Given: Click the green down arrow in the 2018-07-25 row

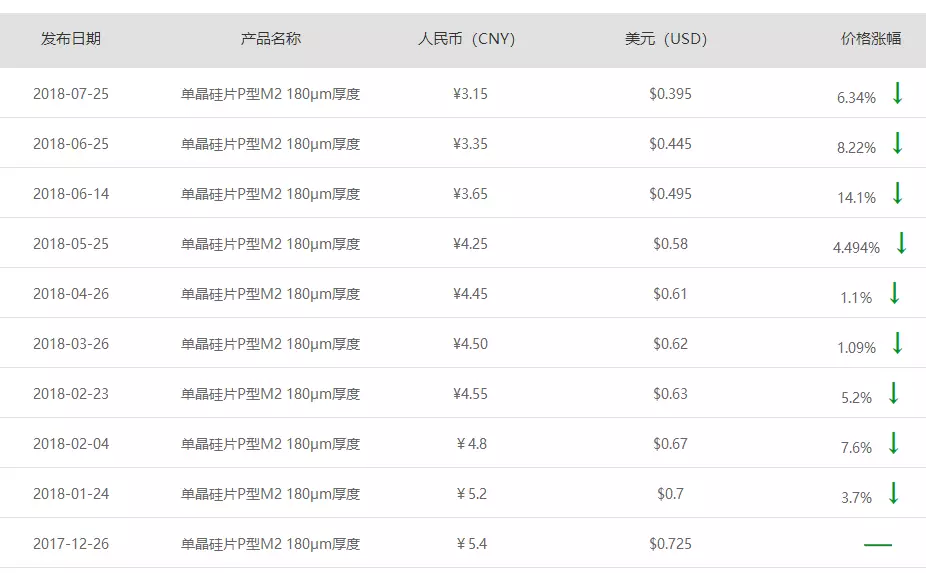Looking at the screenshot, I should tap(897, 93).
